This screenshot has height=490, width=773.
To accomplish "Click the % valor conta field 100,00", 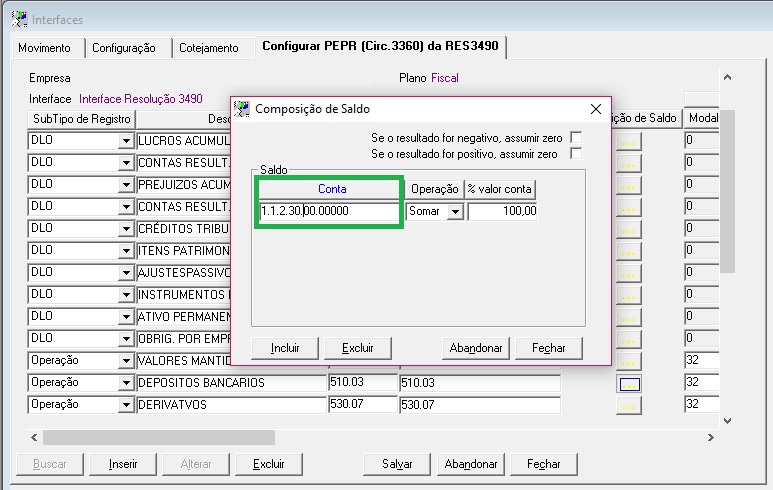I will 502,211.
